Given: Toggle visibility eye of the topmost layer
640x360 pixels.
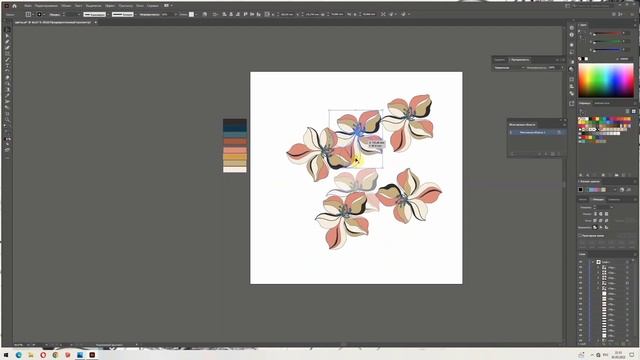Looking at the screenshot, I should (581, 262).
